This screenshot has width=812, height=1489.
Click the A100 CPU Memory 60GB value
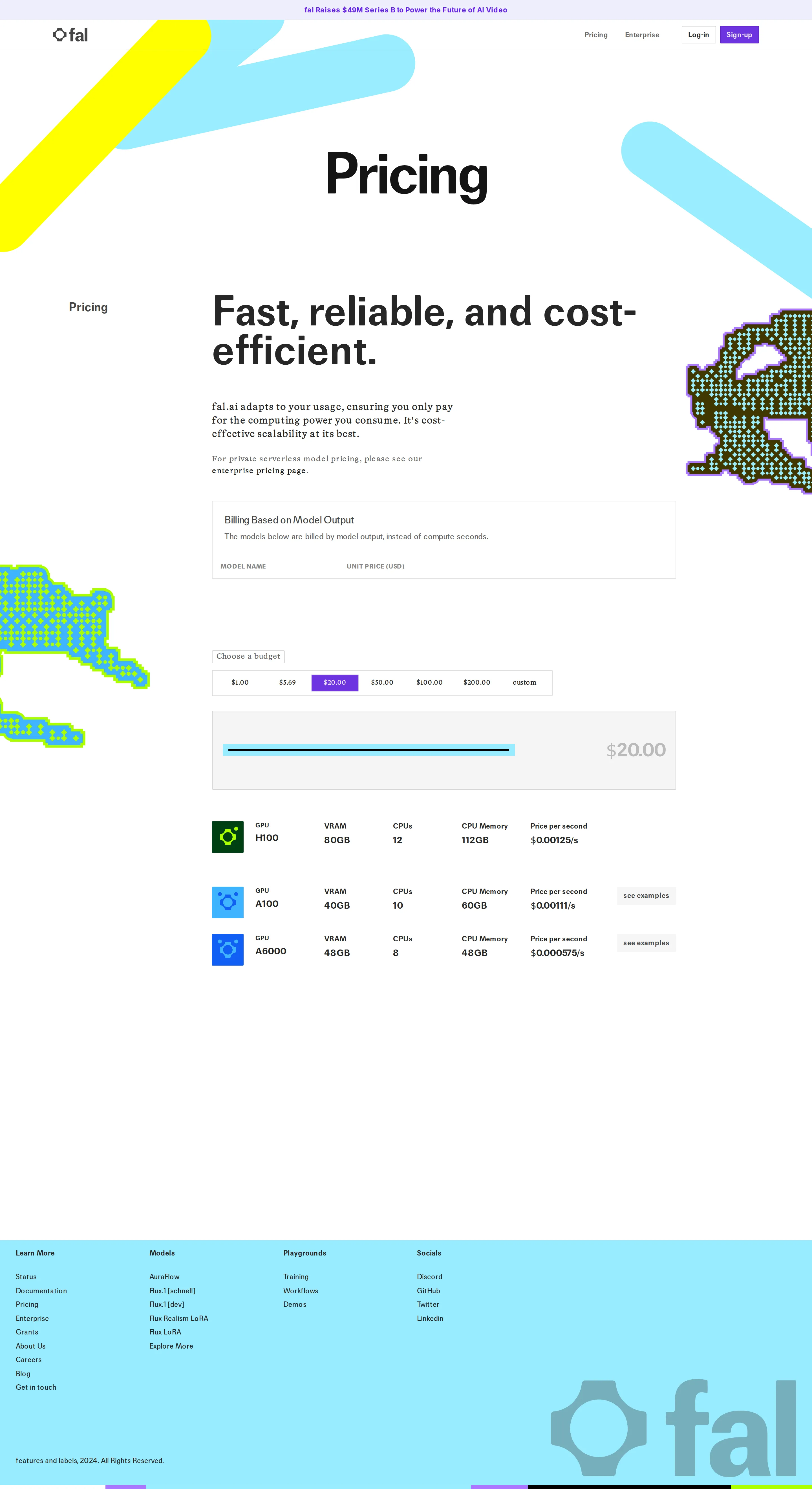(x=475, y=906)
